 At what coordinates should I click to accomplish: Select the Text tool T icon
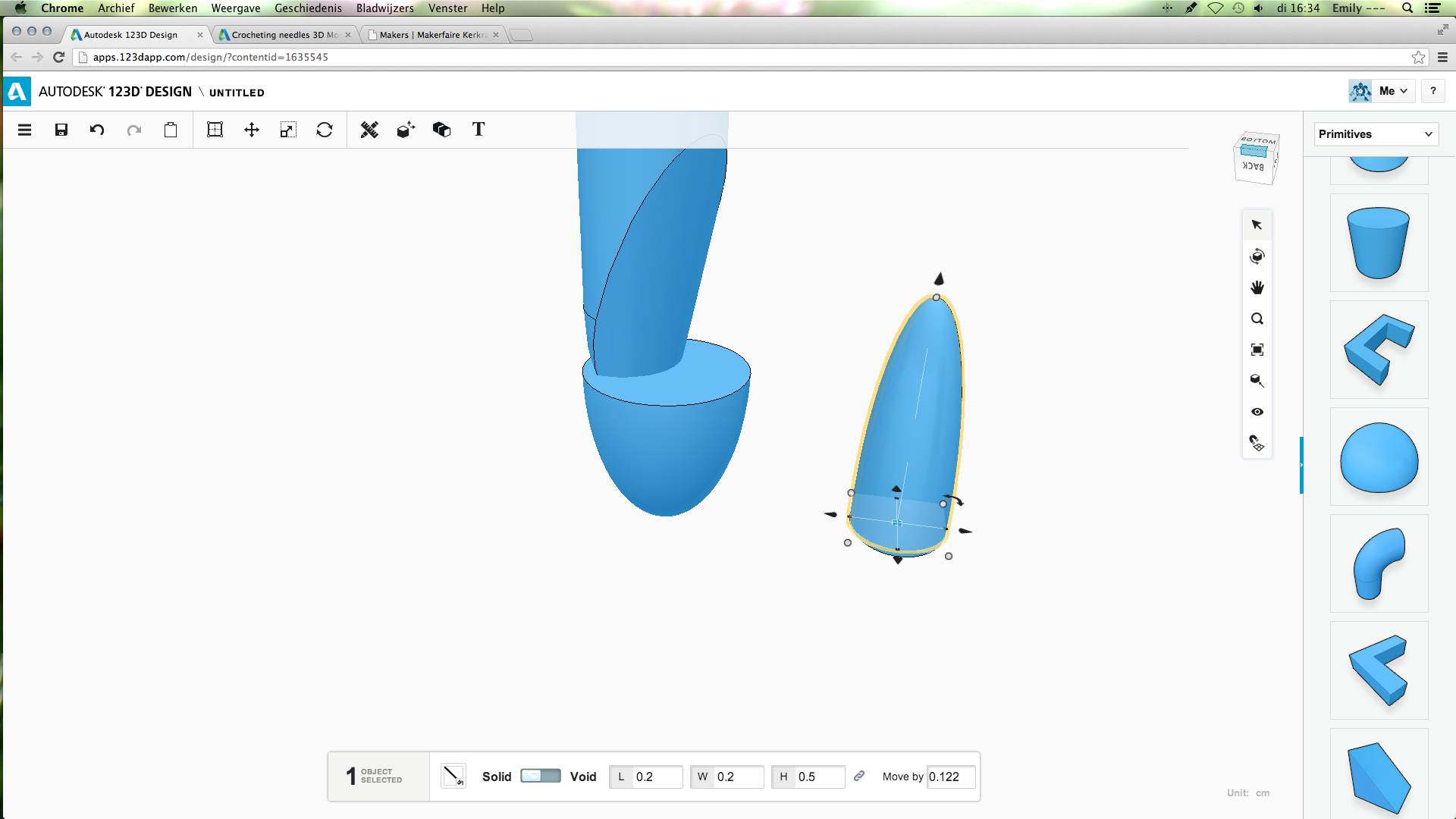[x=479, y=130]
